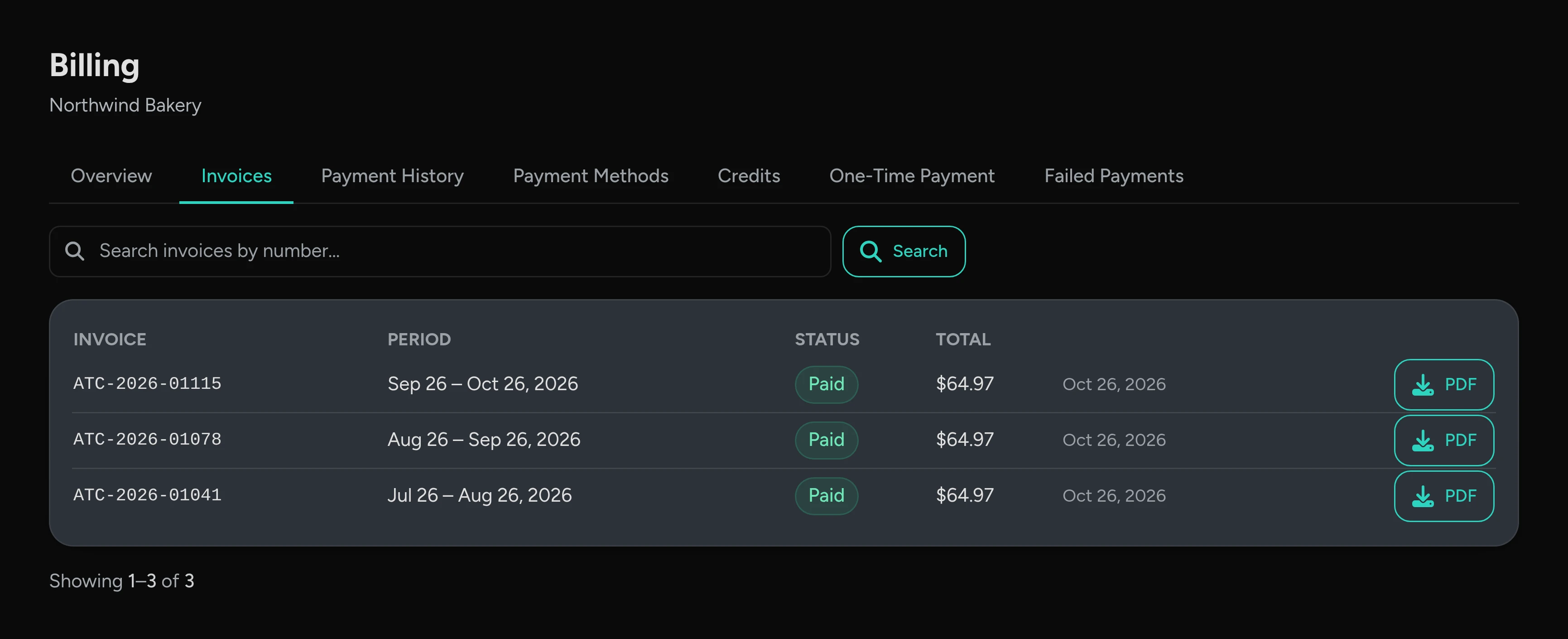This screenshot has height=639, width=1568.
Task: Switch to the One-Time Payment tab
Action: (912, 176)
